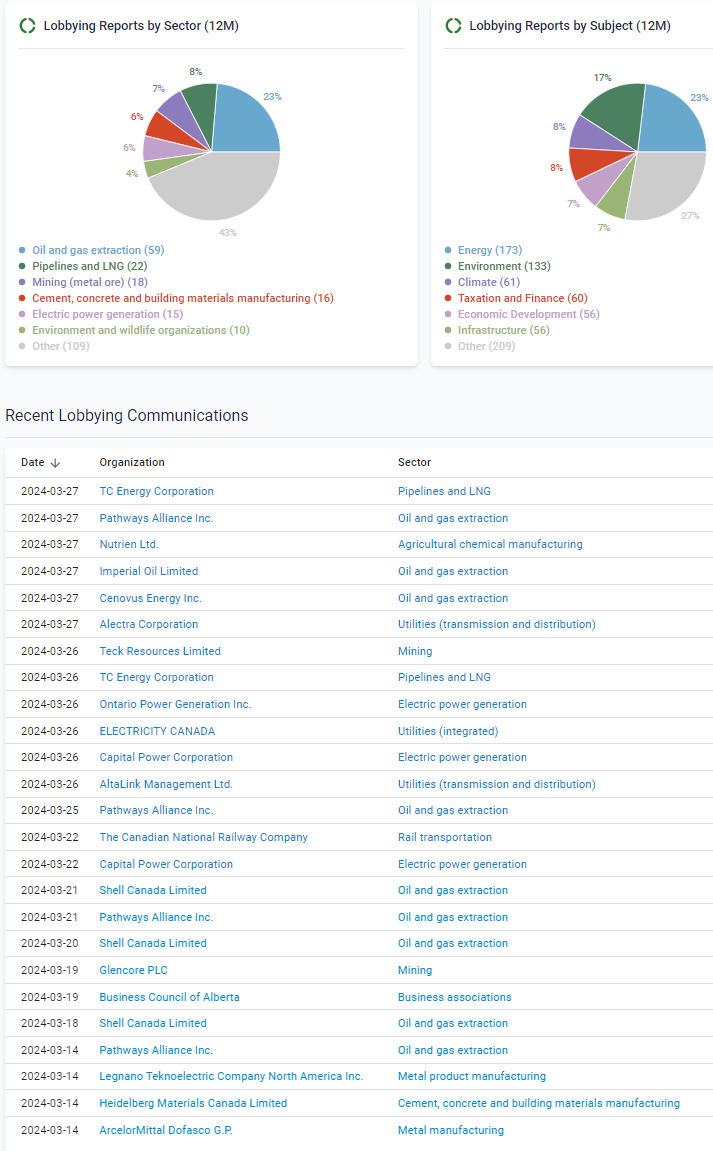Open Capital Power Corporation link dated 2024-03-22
This screenshot has width=713, height=1151.
[x=166, y=865]
